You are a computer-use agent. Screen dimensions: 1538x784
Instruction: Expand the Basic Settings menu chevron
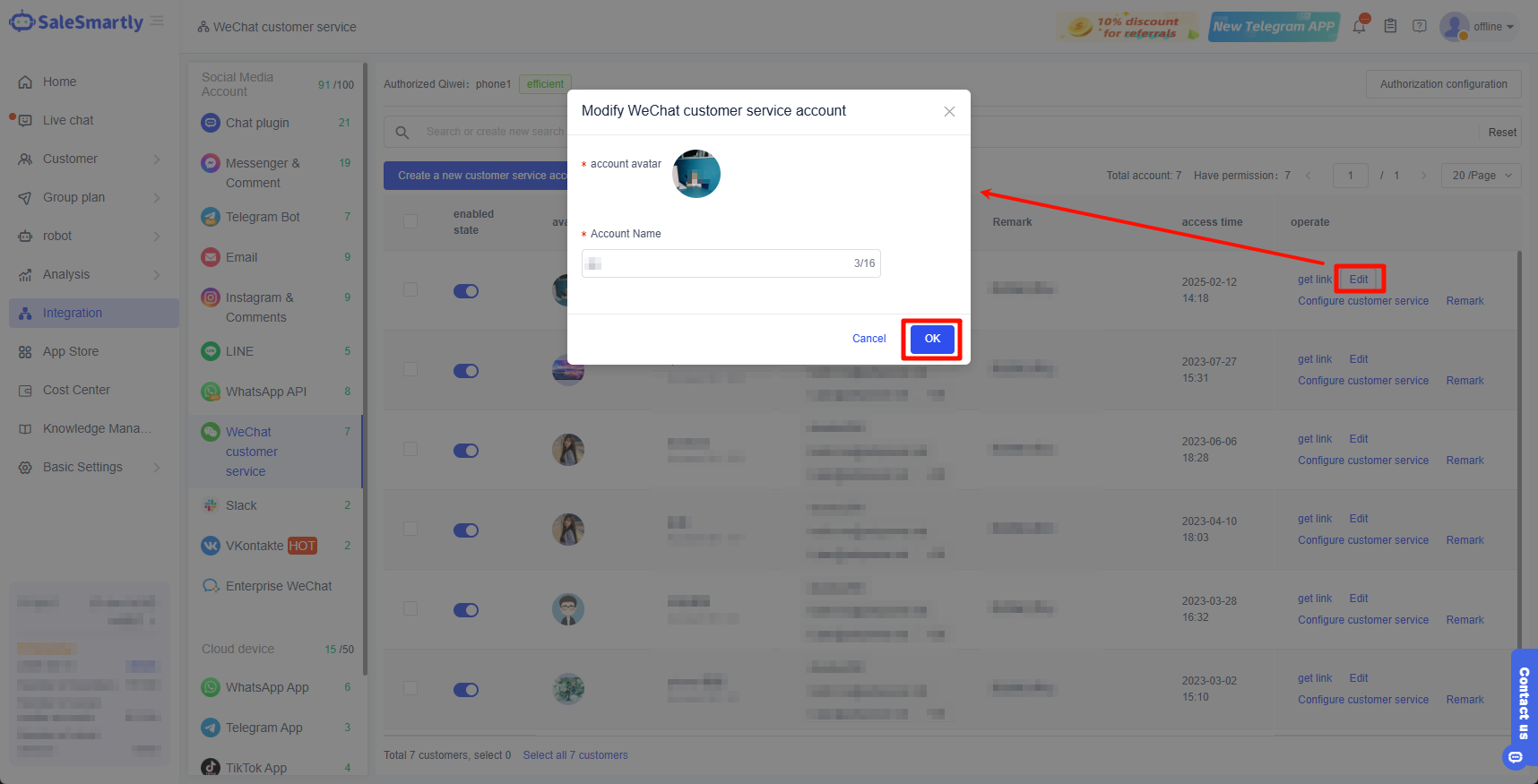click(x=157, y=468)
